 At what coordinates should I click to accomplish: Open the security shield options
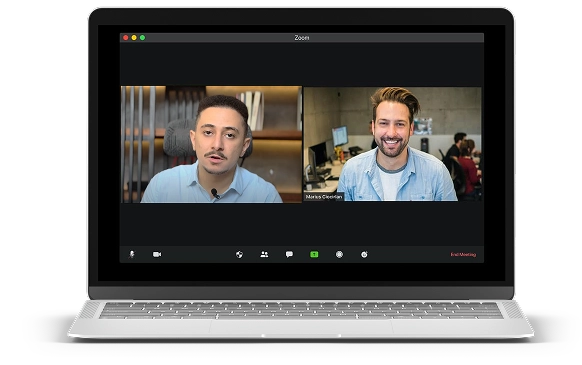[239, 254]
